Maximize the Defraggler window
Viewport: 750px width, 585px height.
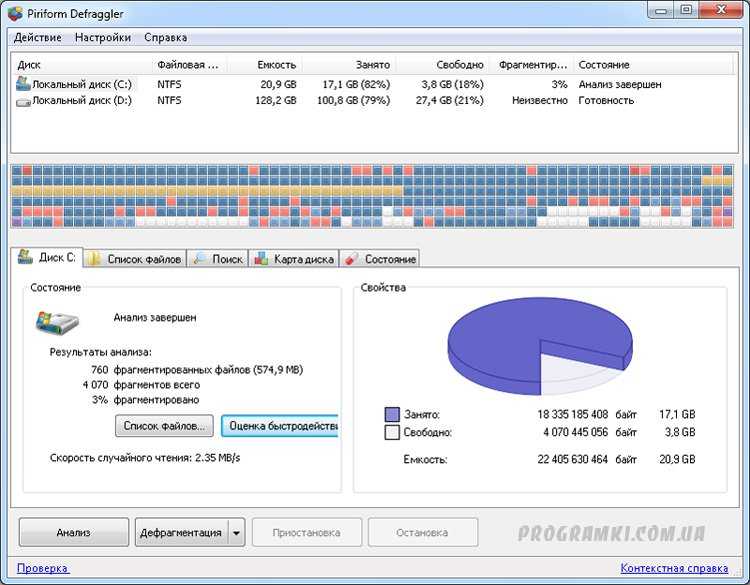(x=686, y=10)
